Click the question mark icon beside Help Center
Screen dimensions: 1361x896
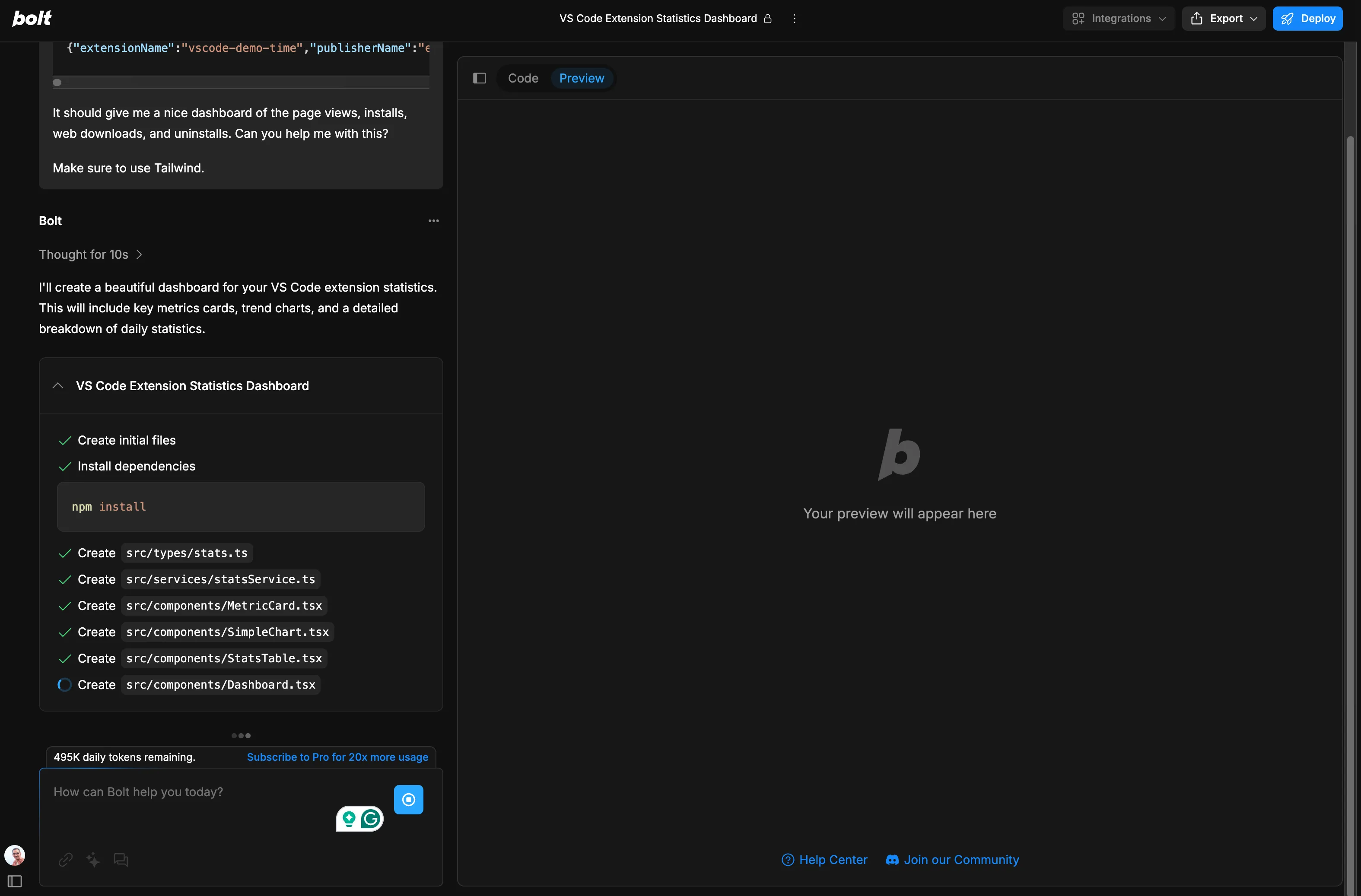coord(788,859)
